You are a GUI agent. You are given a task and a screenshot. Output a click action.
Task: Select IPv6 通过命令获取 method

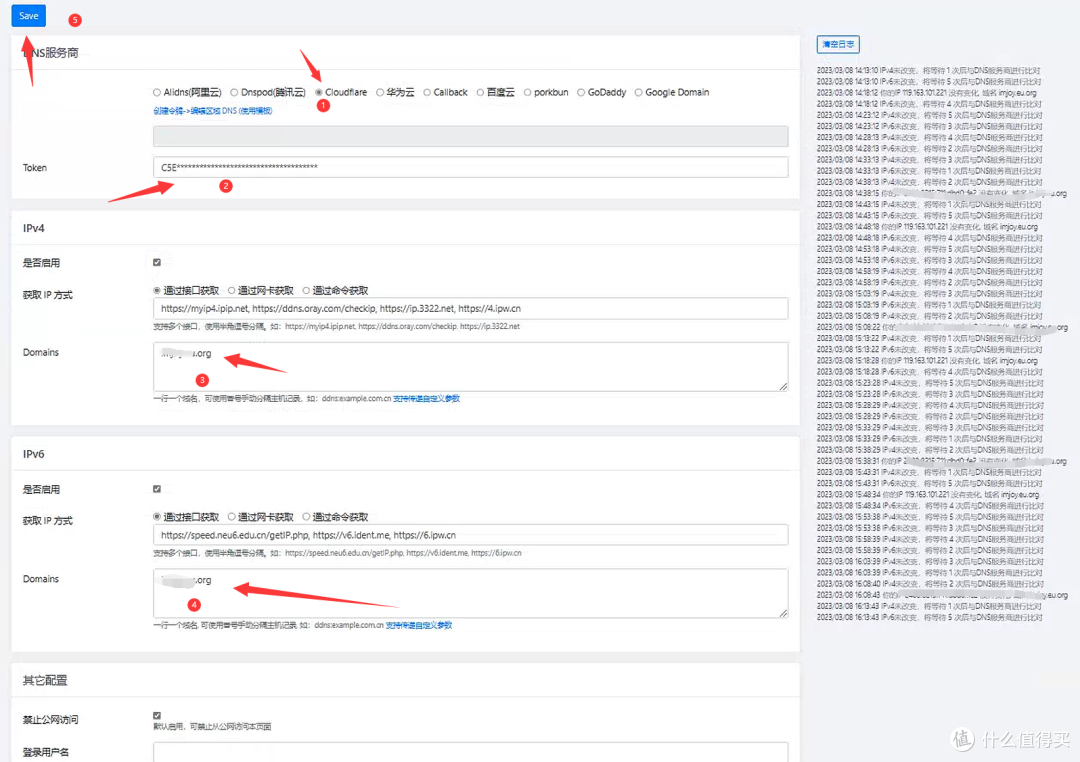pyautogui.click(x=306, y=517)
